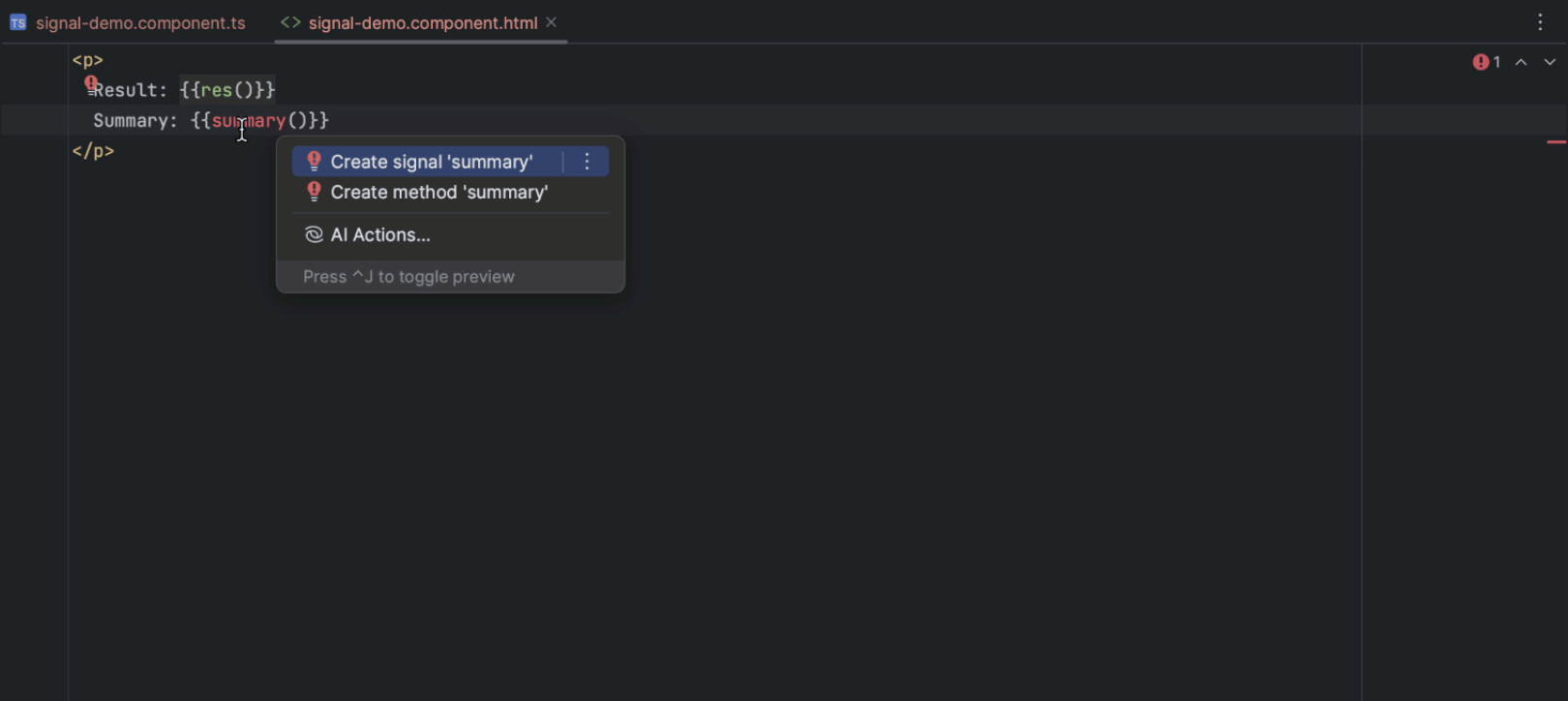The height and width of the screenshot is (701, 1568).
Task: Click the AI Actions swirl icon
Action: pyautogui.click(x=314, y=234)
